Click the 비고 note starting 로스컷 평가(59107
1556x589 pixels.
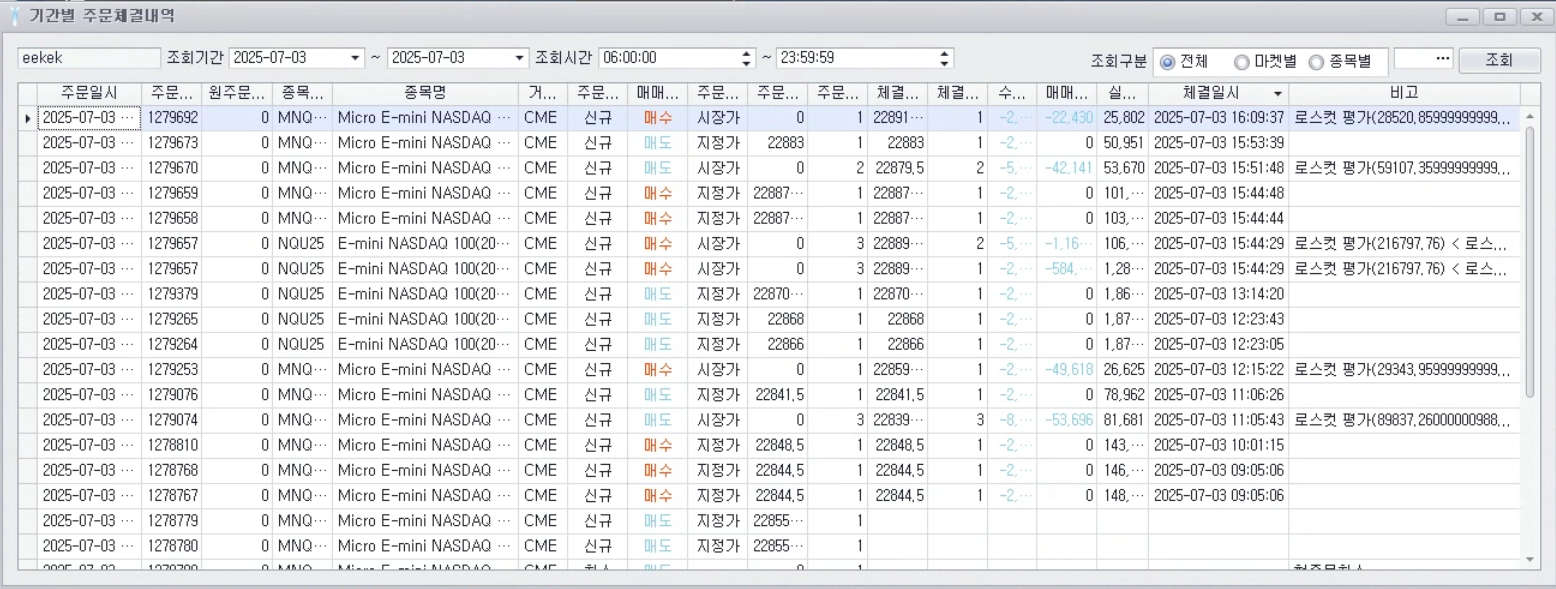(1404, 168)
